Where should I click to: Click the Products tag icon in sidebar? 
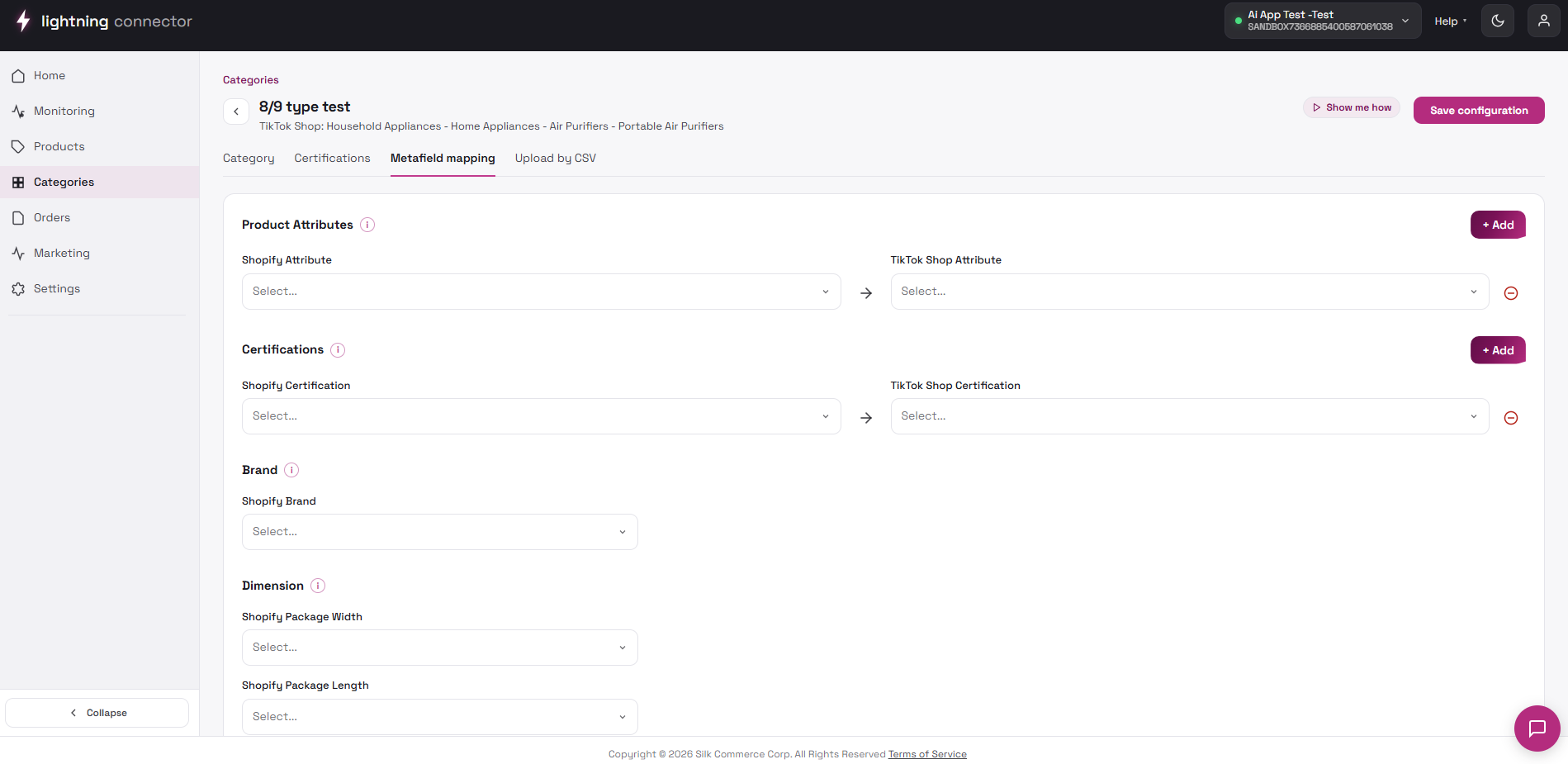(18, 147)
